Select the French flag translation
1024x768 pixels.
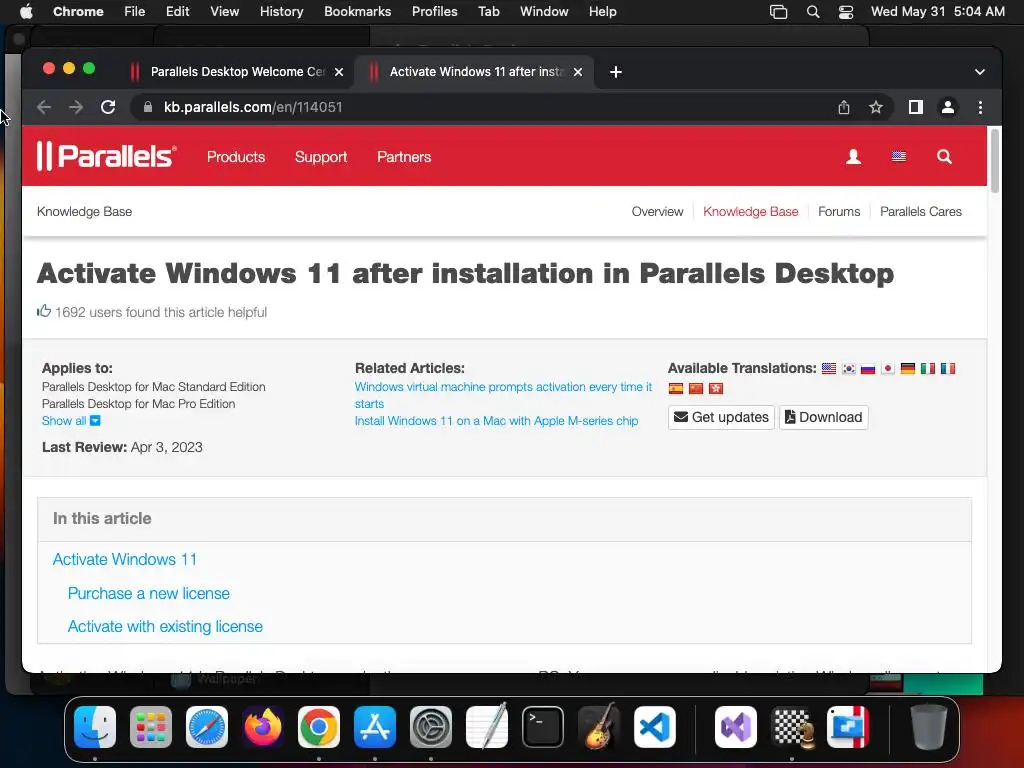tap(948, 368)
